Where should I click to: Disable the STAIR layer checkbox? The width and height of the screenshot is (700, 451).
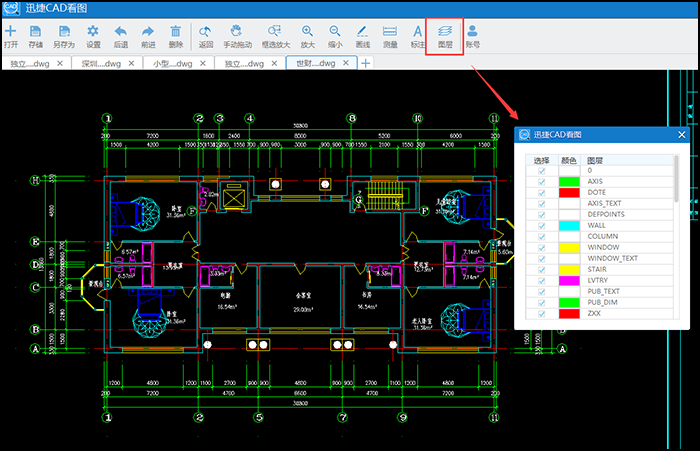(542, 269)
